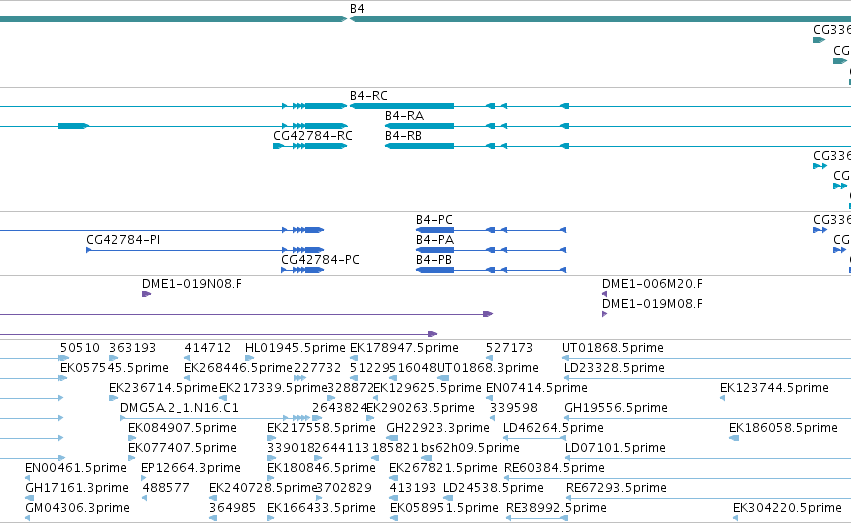Click the thick CDS bar under B4-PA
This screenshot has height=523, width=851.
(x=435, y=250)
